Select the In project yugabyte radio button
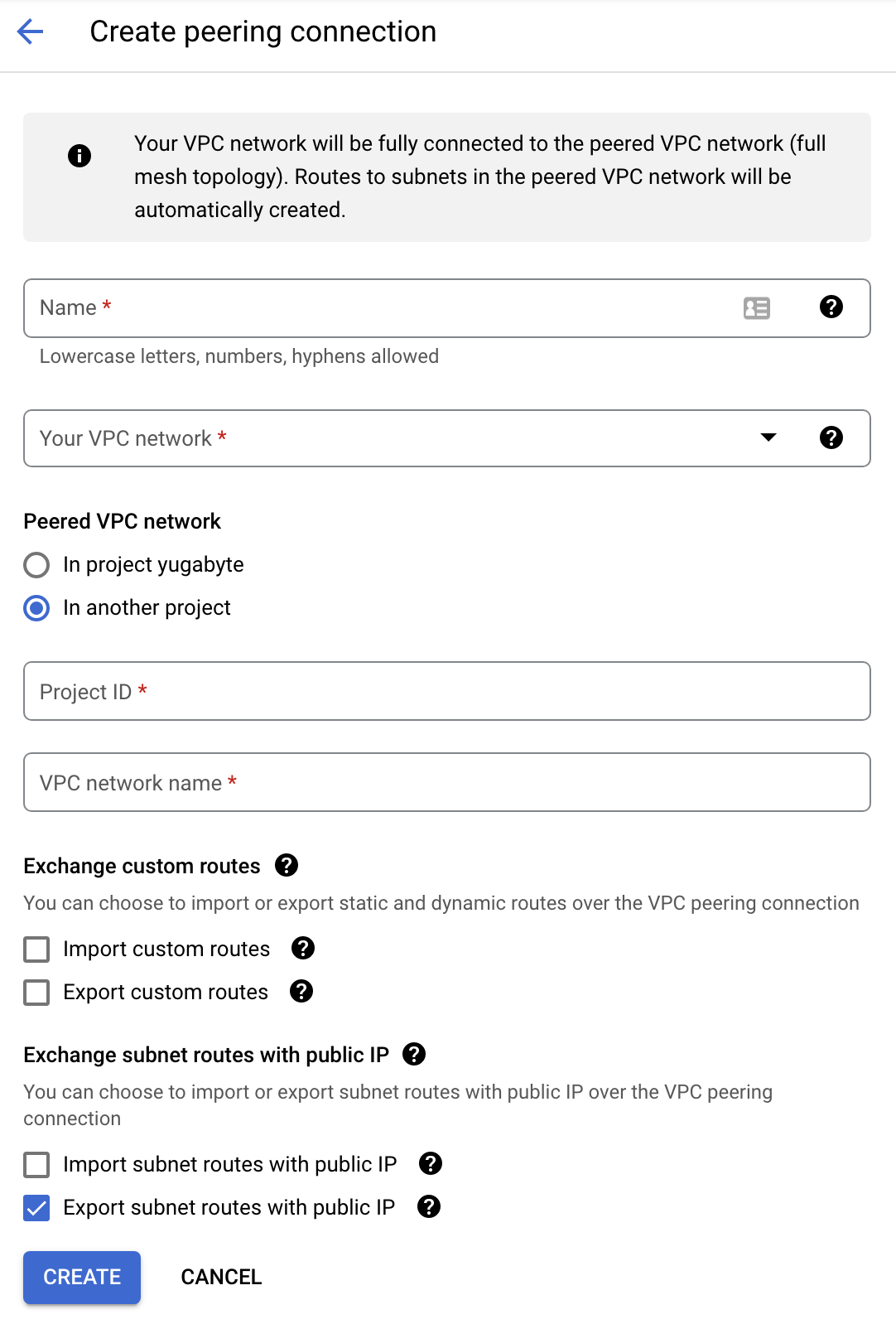 point(36,564)
